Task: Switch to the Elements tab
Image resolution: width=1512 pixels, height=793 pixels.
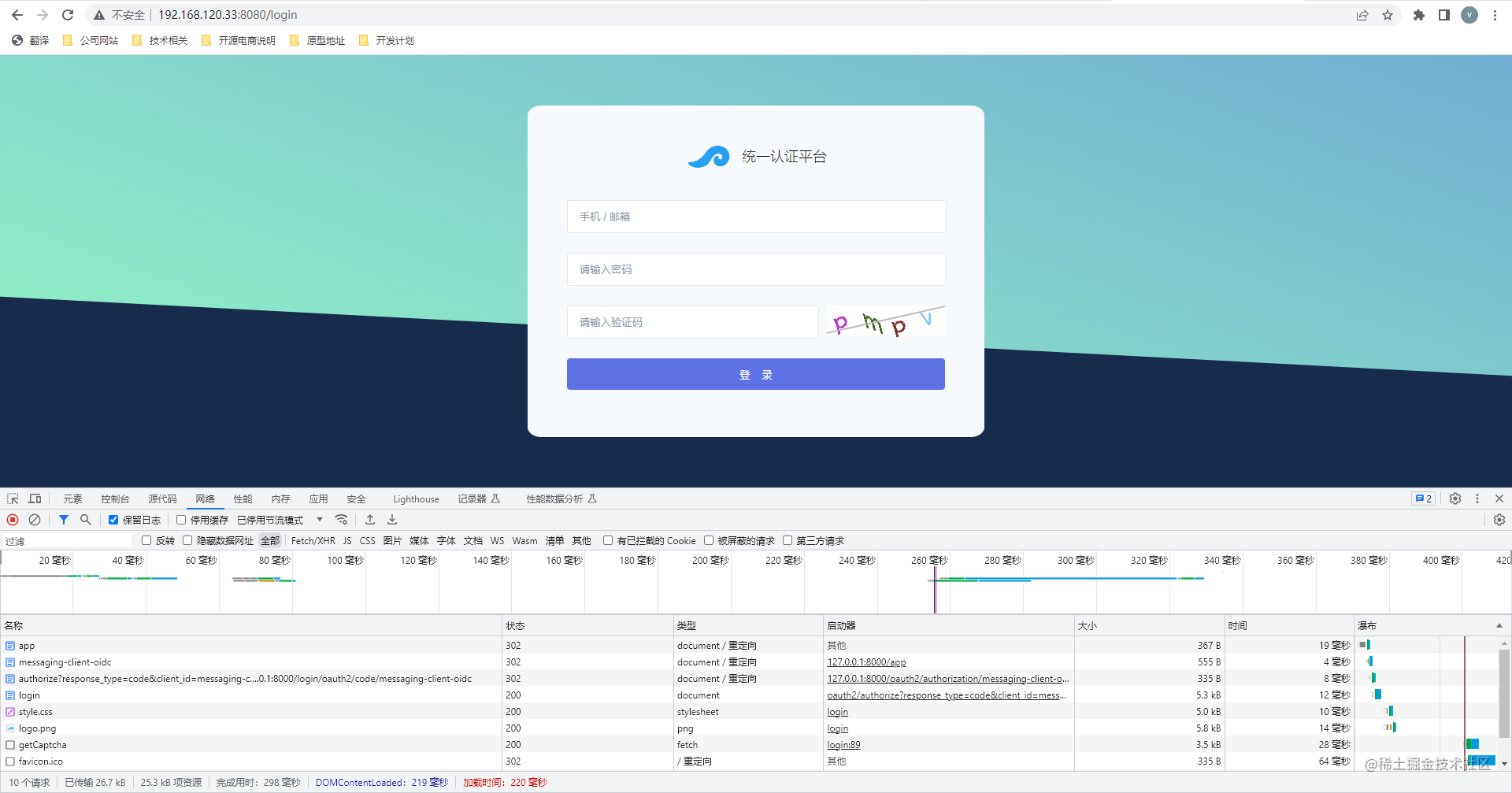Action: tap(72, 498)
